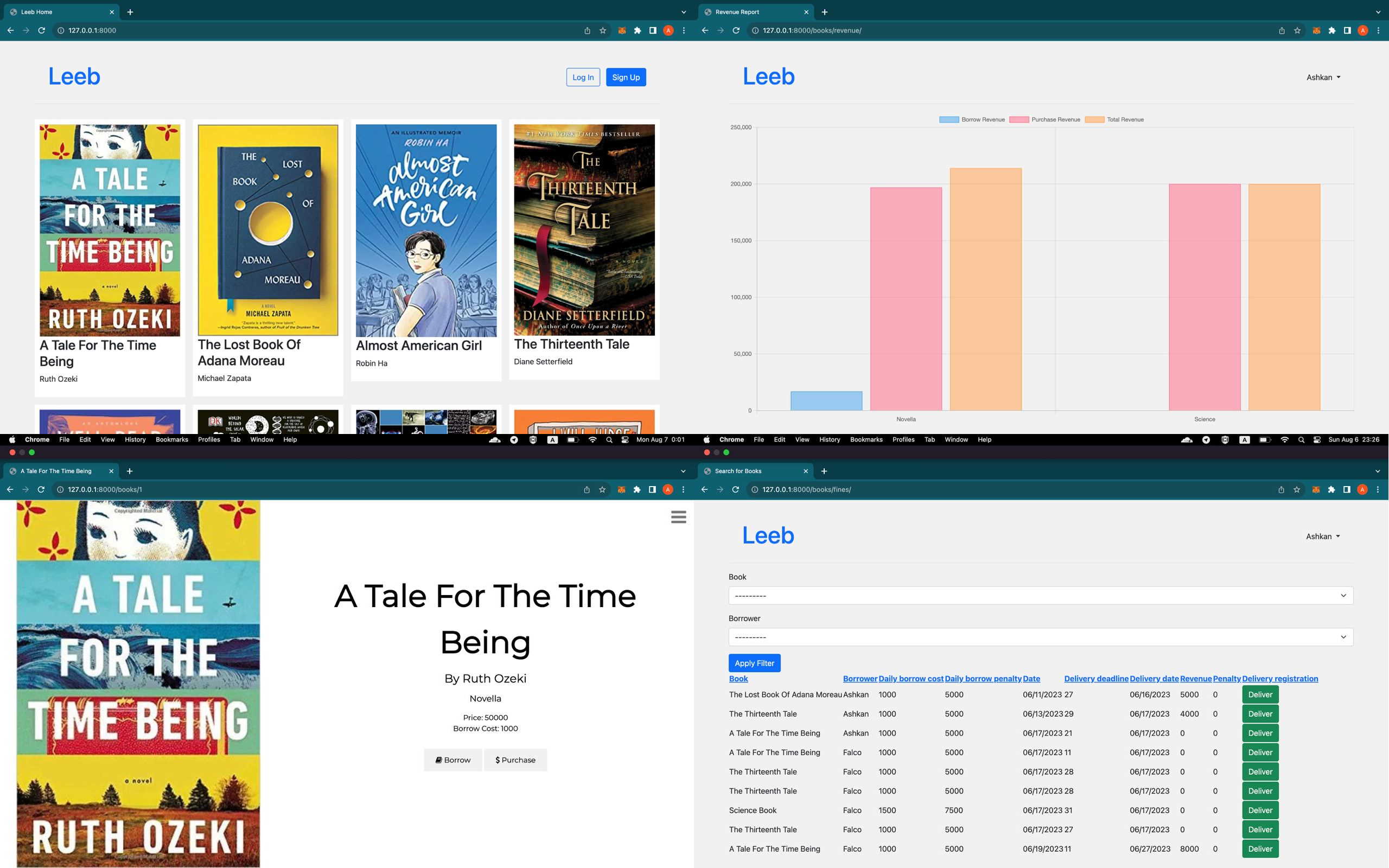Click back arrow in A Tale For The Time Being window
1389x868 pixels.
10,490
